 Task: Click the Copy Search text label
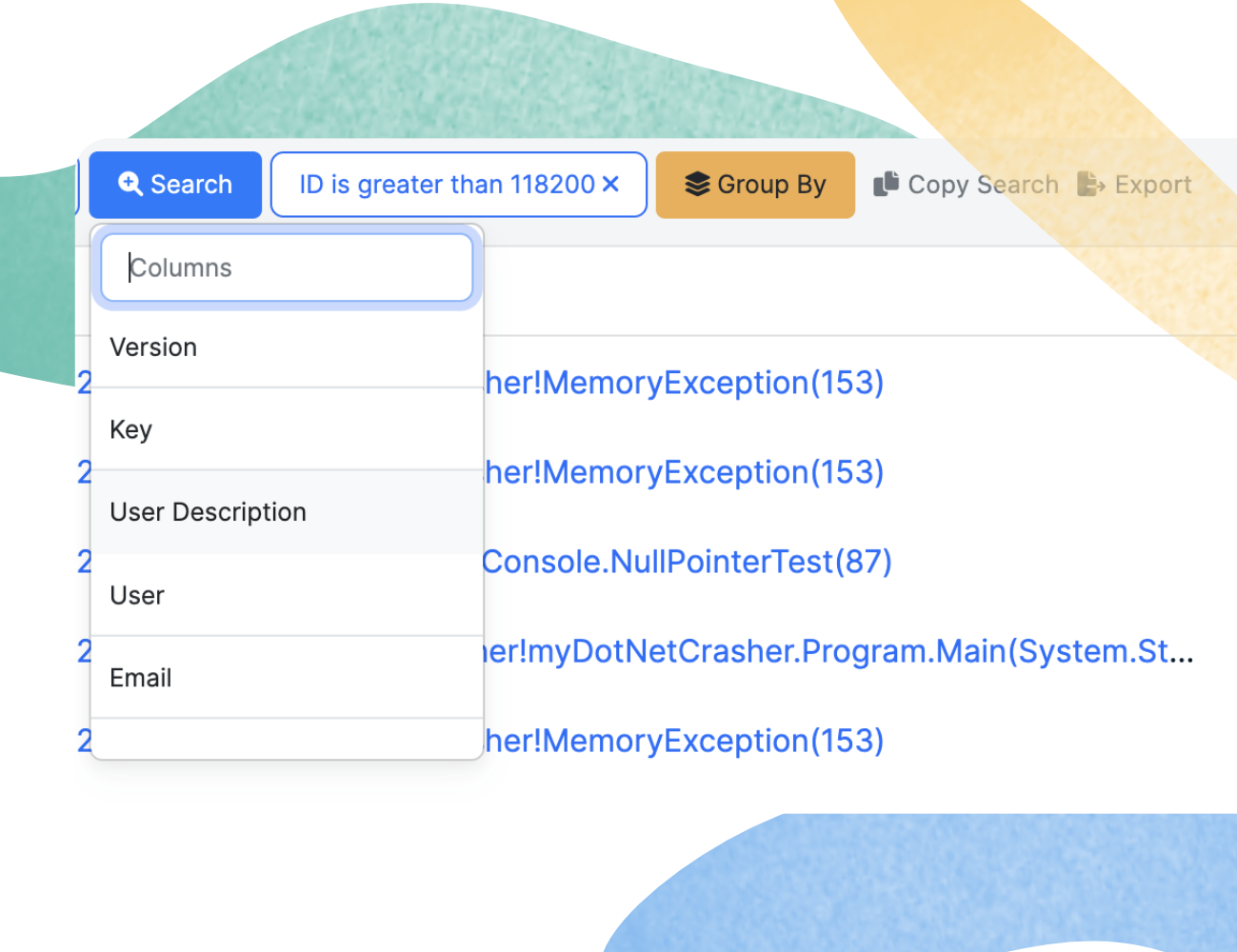coord(983,185)
